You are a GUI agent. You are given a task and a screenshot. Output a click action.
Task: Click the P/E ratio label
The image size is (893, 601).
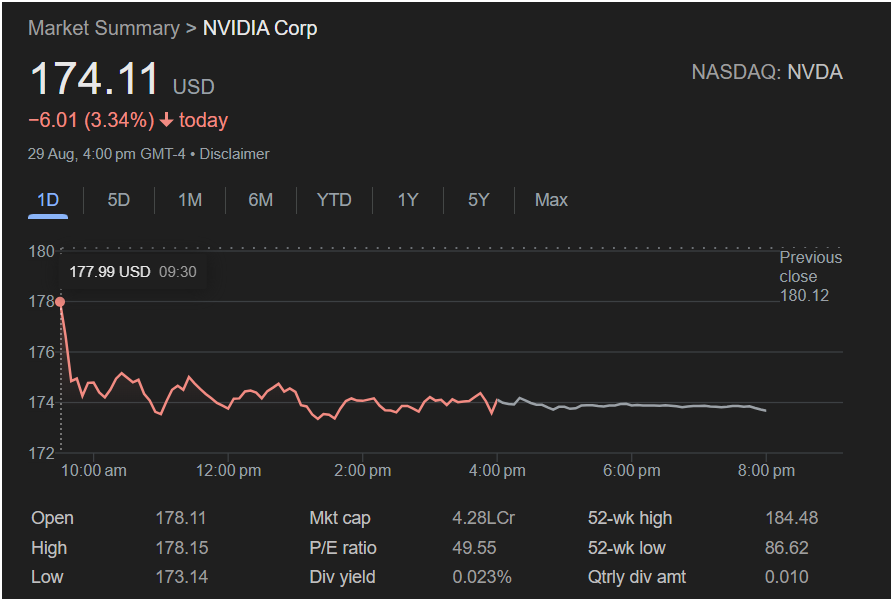click(343, 548)
